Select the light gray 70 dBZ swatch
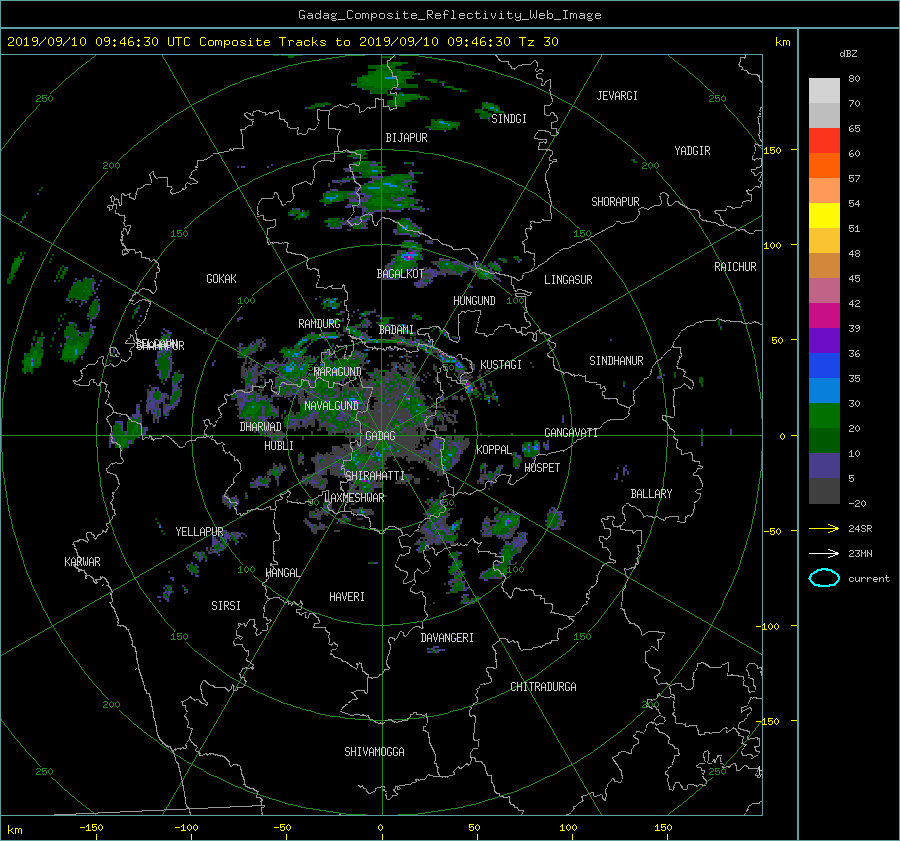Viewport: 900px width, 841px height. click(x=824, y=91)
